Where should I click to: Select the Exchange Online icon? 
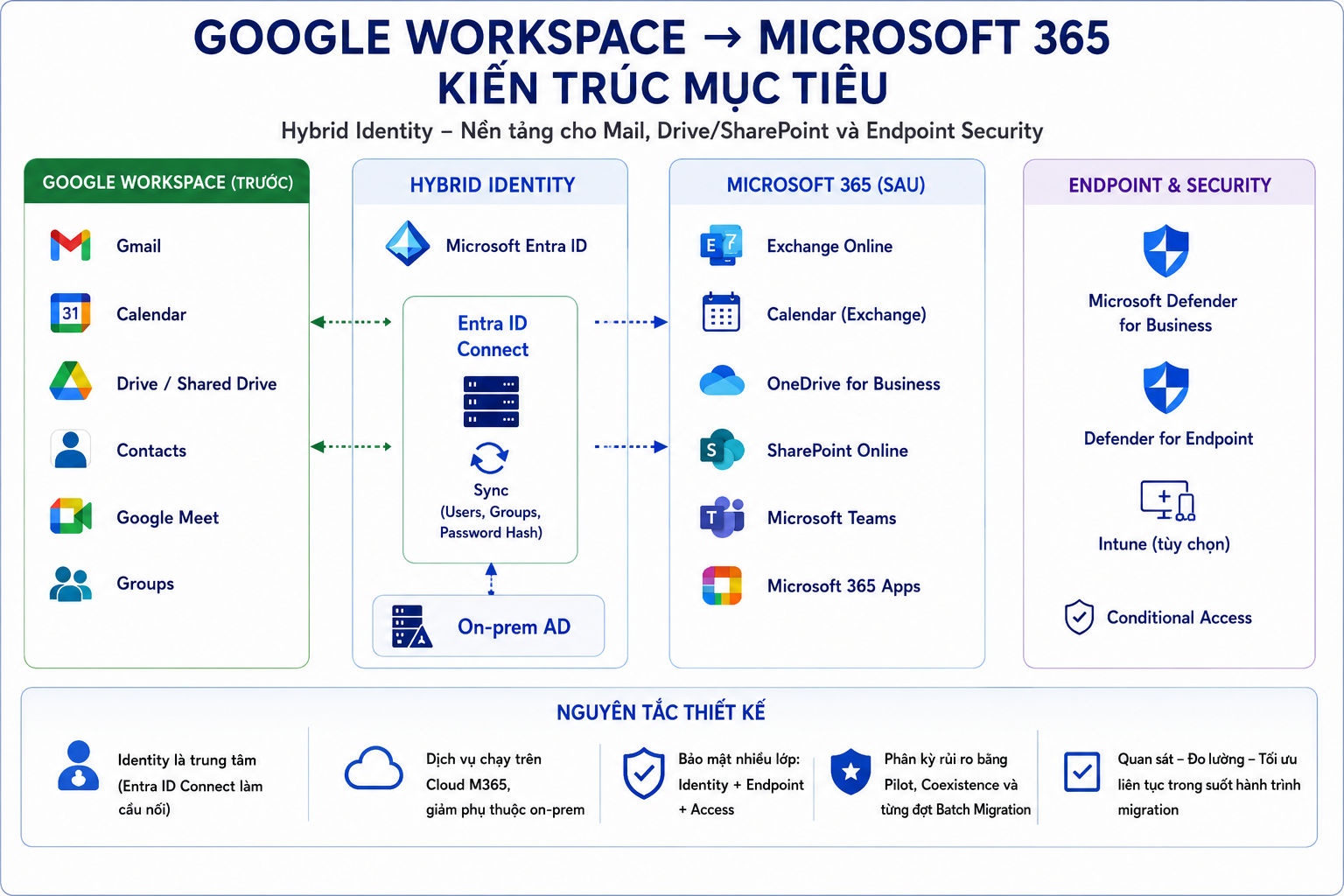click(722, 246)
